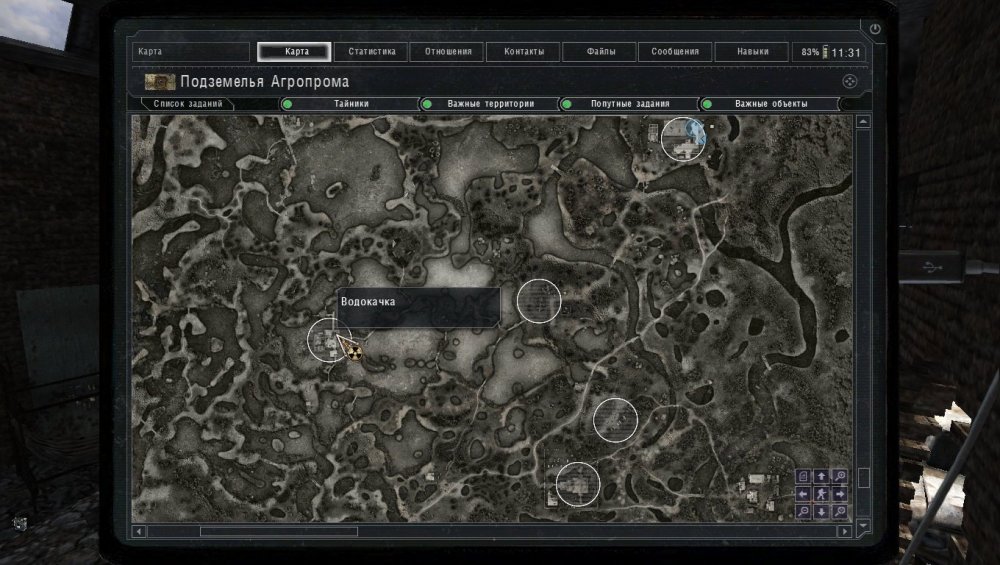Screen dimensions: 1000x565
Task: Pan the map up with the arrow
Action: 821,476
